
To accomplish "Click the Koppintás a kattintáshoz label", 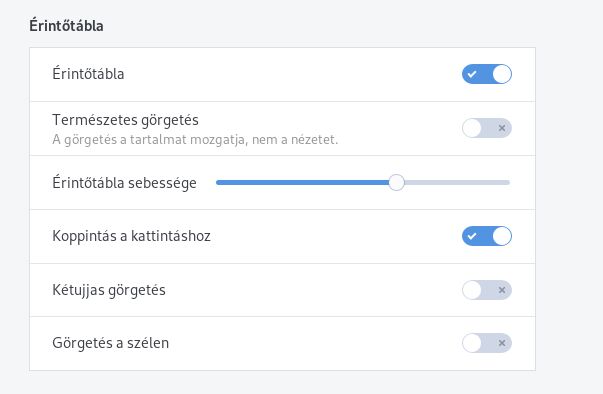I will [132, 236].
